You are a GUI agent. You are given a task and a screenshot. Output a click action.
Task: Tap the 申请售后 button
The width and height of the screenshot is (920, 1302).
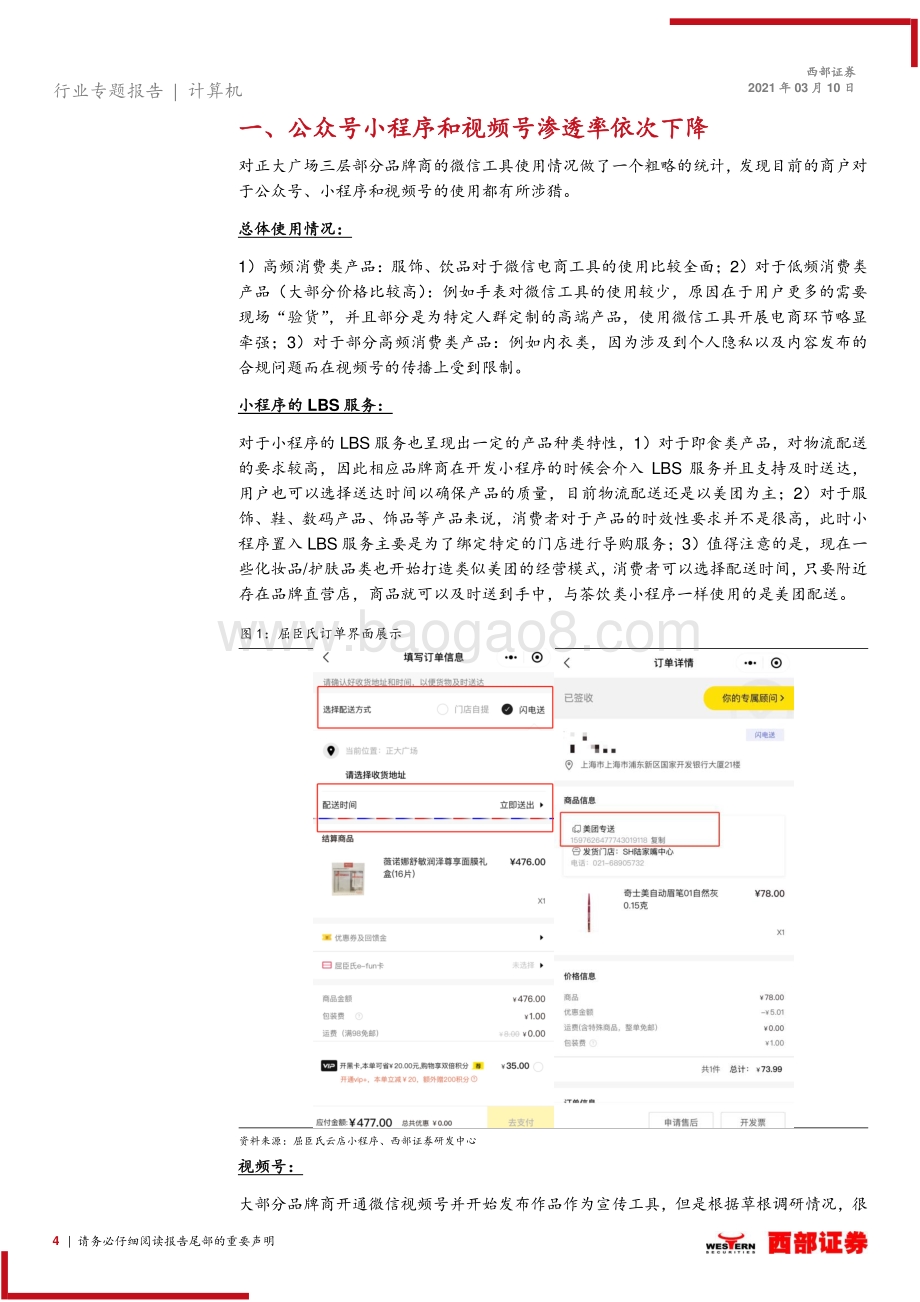pos(680,1121)
